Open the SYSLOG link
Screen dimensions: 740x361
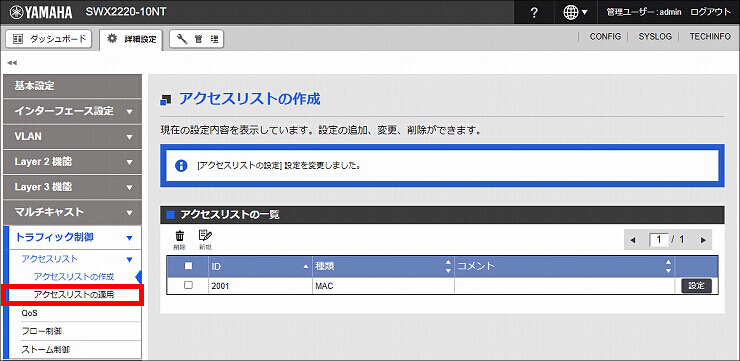pyautogui.click(x=655, y=36)
